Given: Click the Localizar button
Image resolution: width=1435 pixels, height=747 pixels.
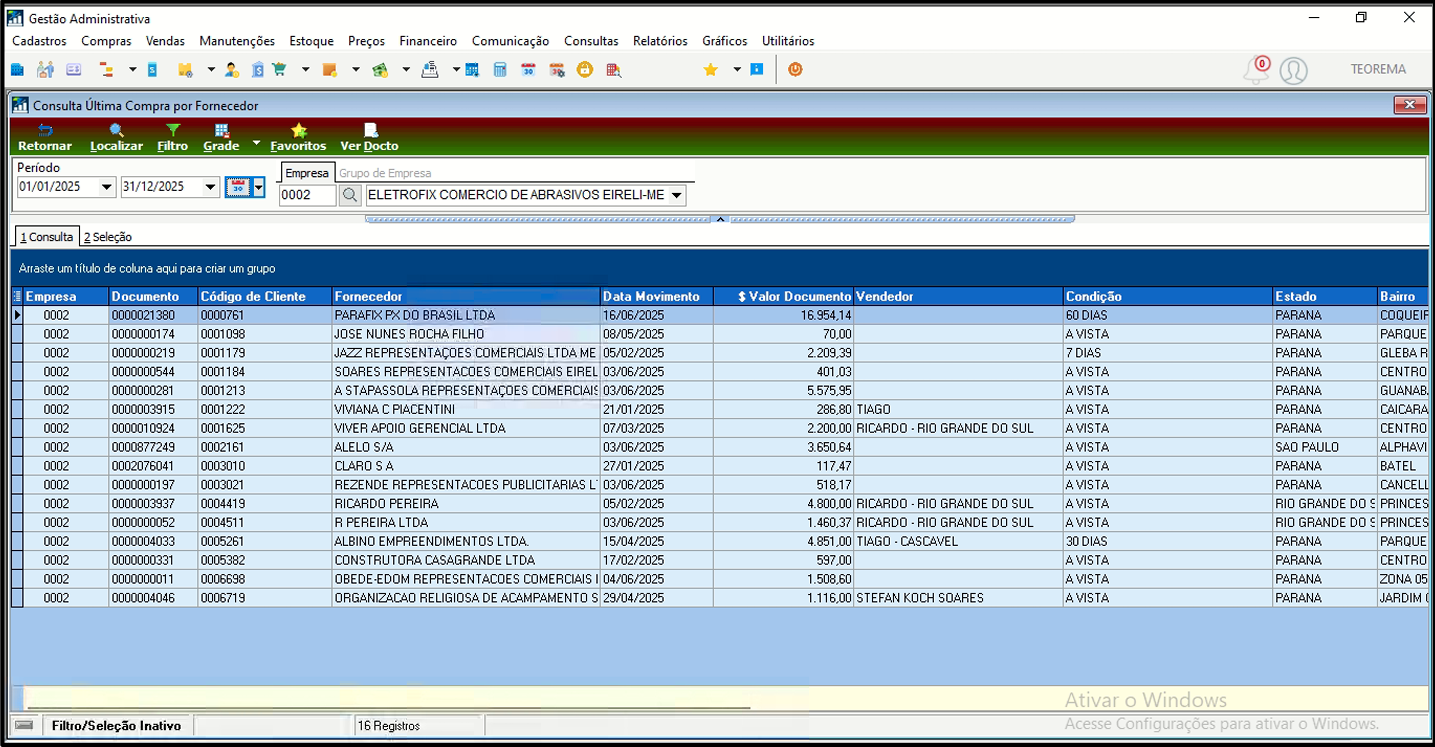Looking at the screenshot, I should click(116, 137).
